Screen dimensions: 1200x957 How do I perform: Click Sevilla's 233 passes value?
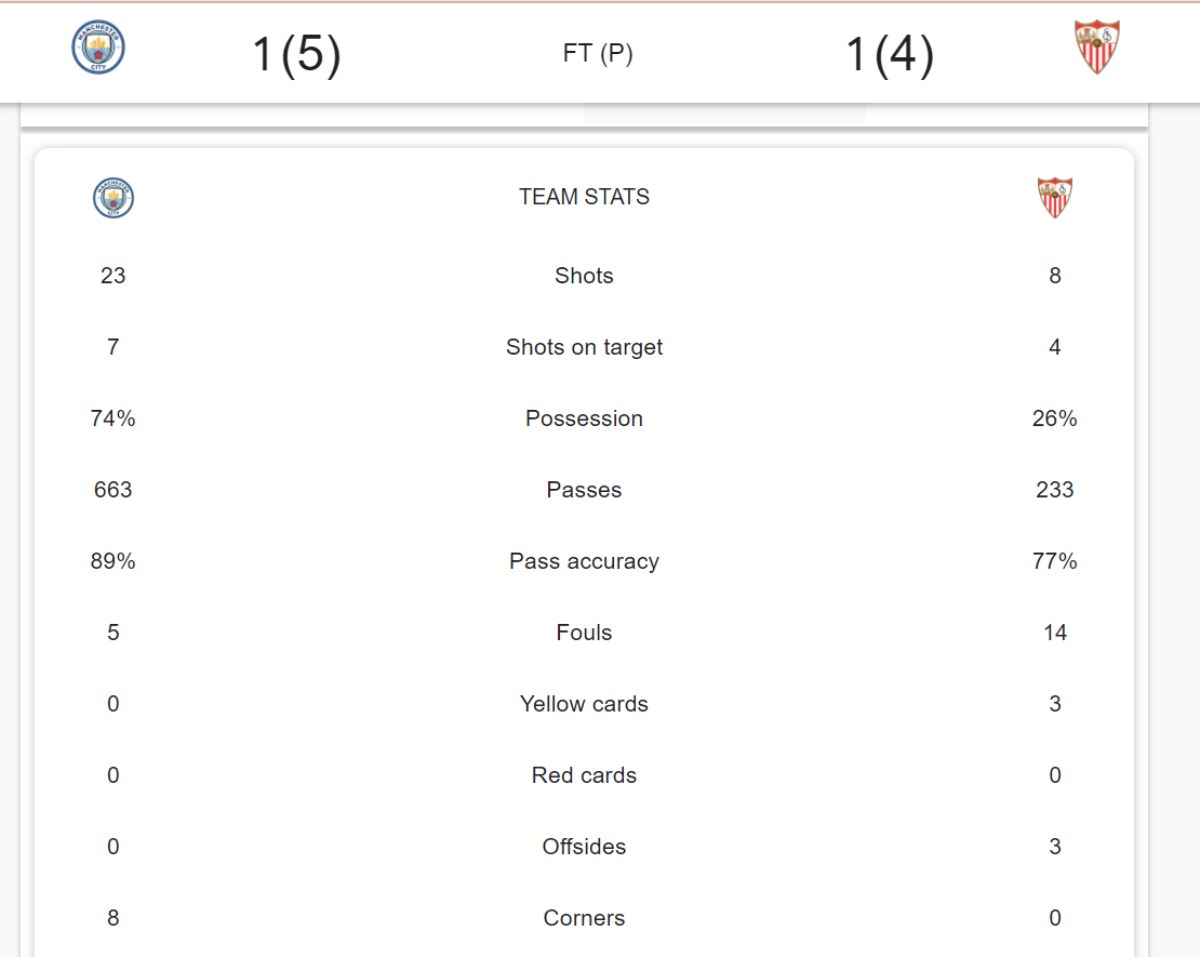point(1055,490)
